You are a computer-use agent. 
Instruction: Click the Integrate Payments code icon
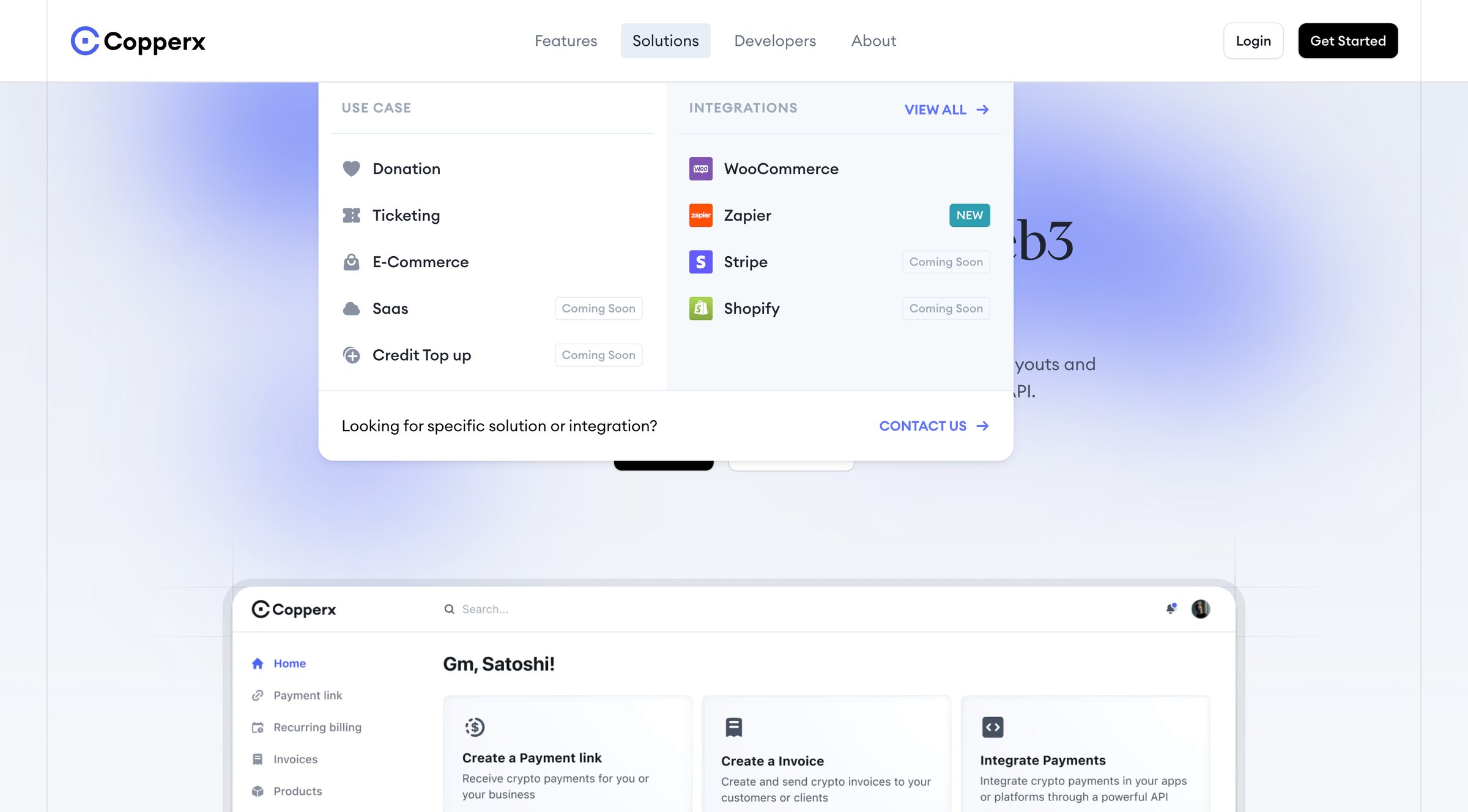click(993, 727)
